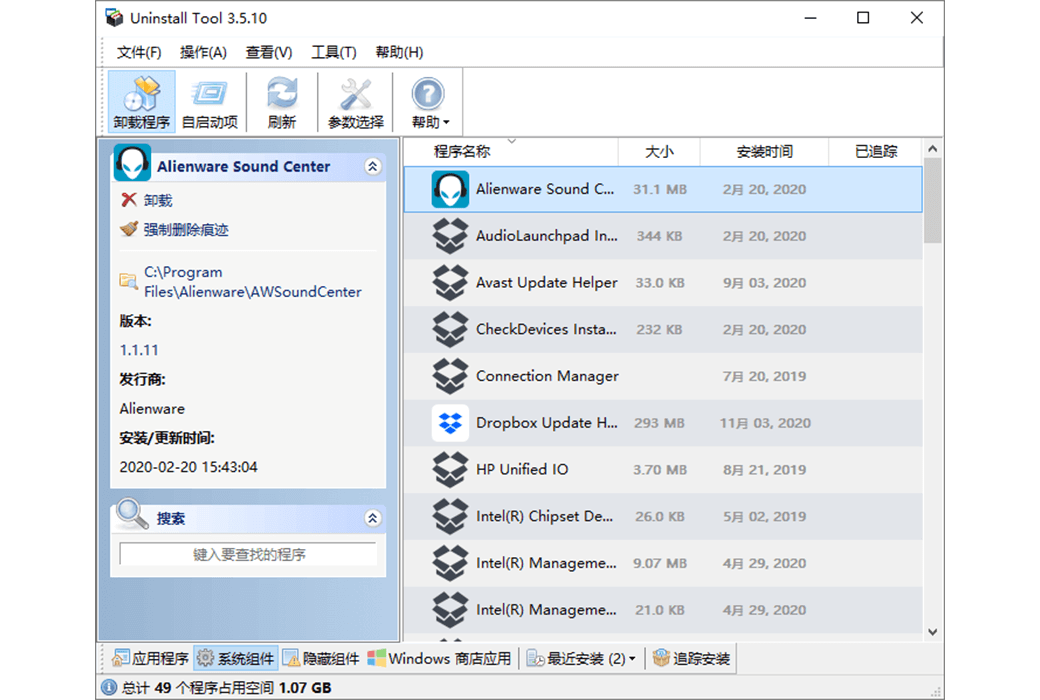Select HP Unified IO row name

(x=522, y=469)
